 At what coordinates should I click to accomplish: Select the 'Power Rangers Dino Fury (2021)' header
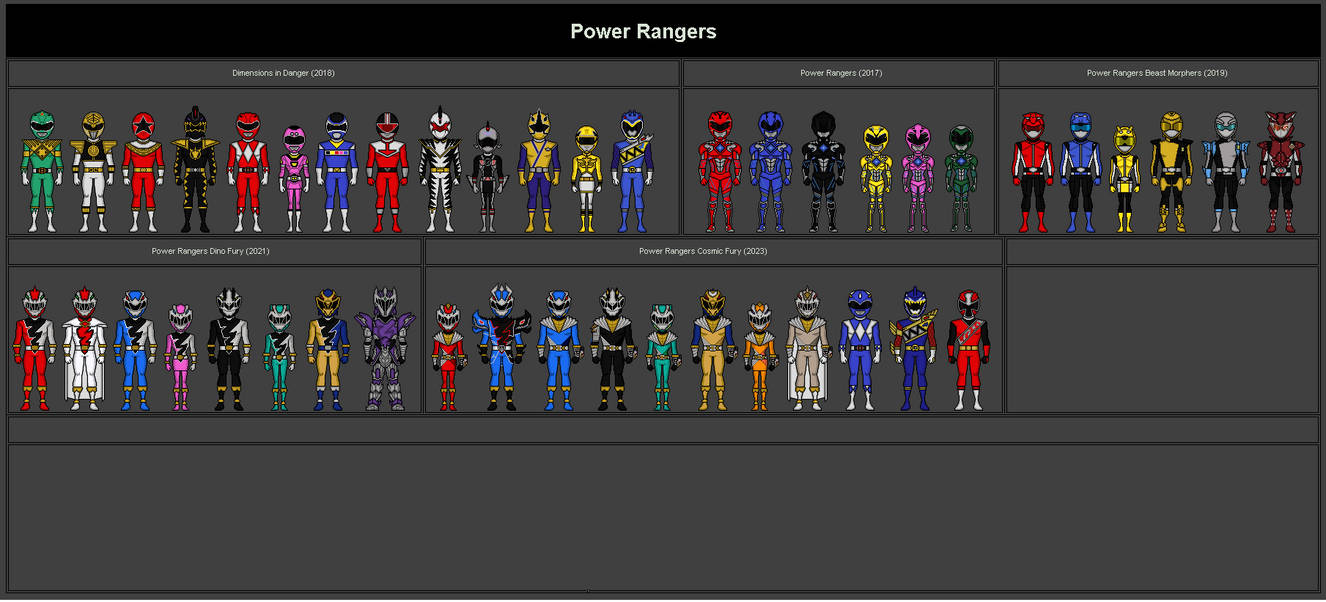pyautogui.click(x=210, y=251)
